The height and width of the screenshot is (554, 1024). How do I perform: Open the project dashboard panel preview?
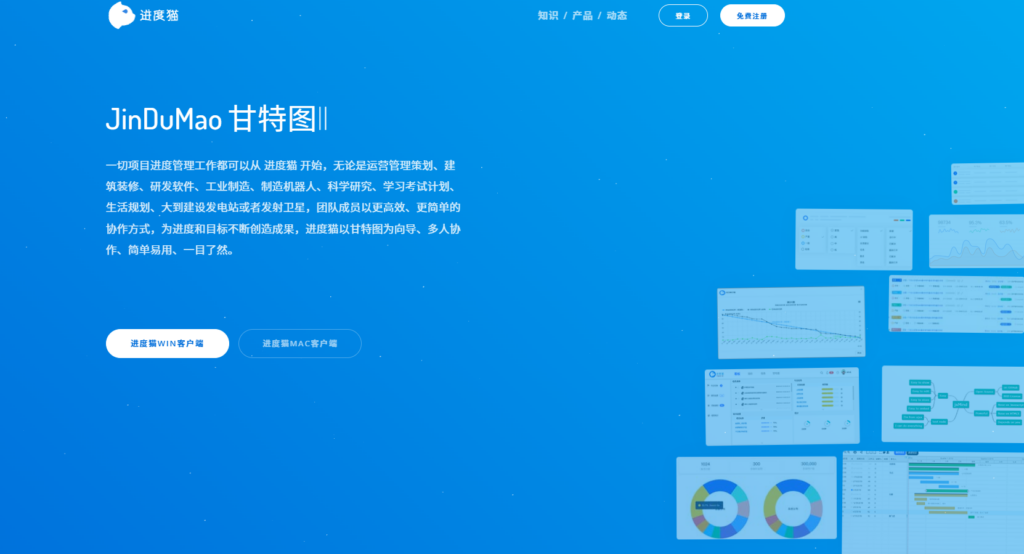click(781, 406)
